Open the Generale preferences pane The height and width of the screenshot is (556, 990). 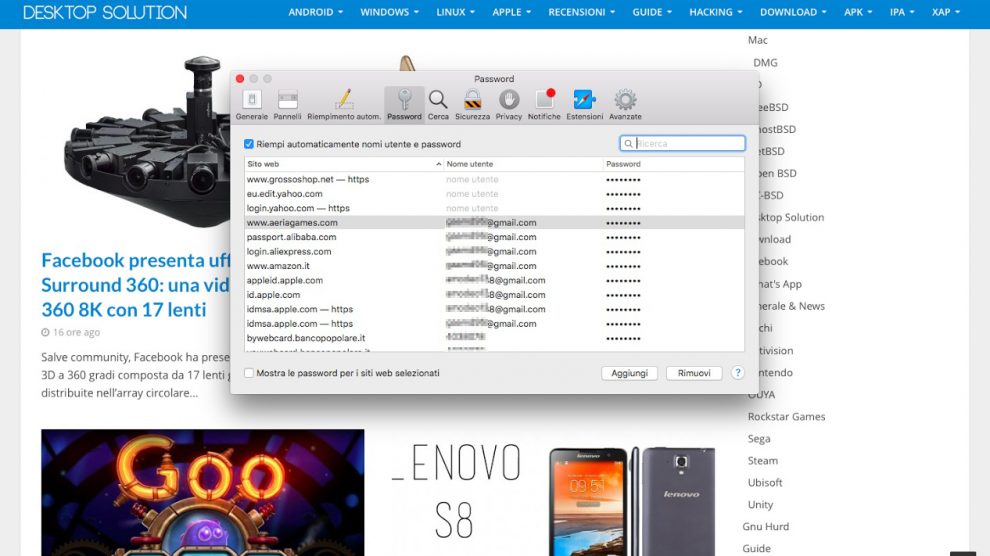point(252,103)
